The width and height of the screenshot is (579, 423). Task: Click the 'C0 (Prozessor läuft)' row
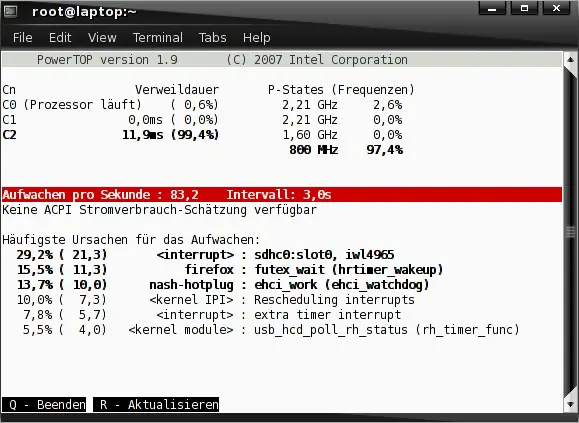coord(110,105)
